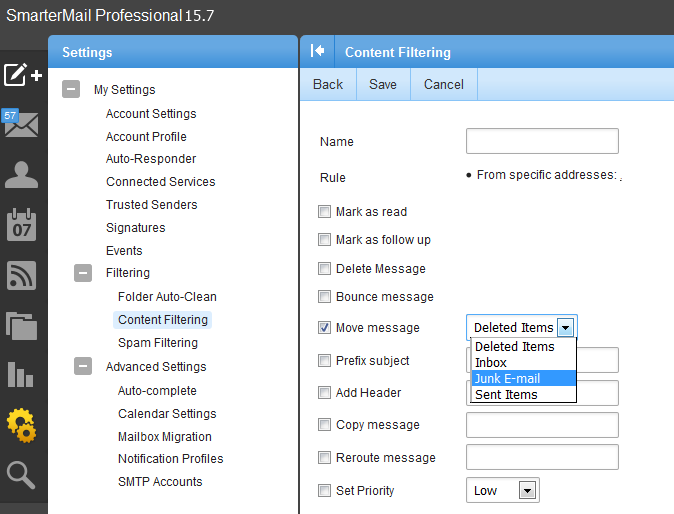Open Spam Filtering settings
This screenshot has width=674, height=514.
pos(158,343)
